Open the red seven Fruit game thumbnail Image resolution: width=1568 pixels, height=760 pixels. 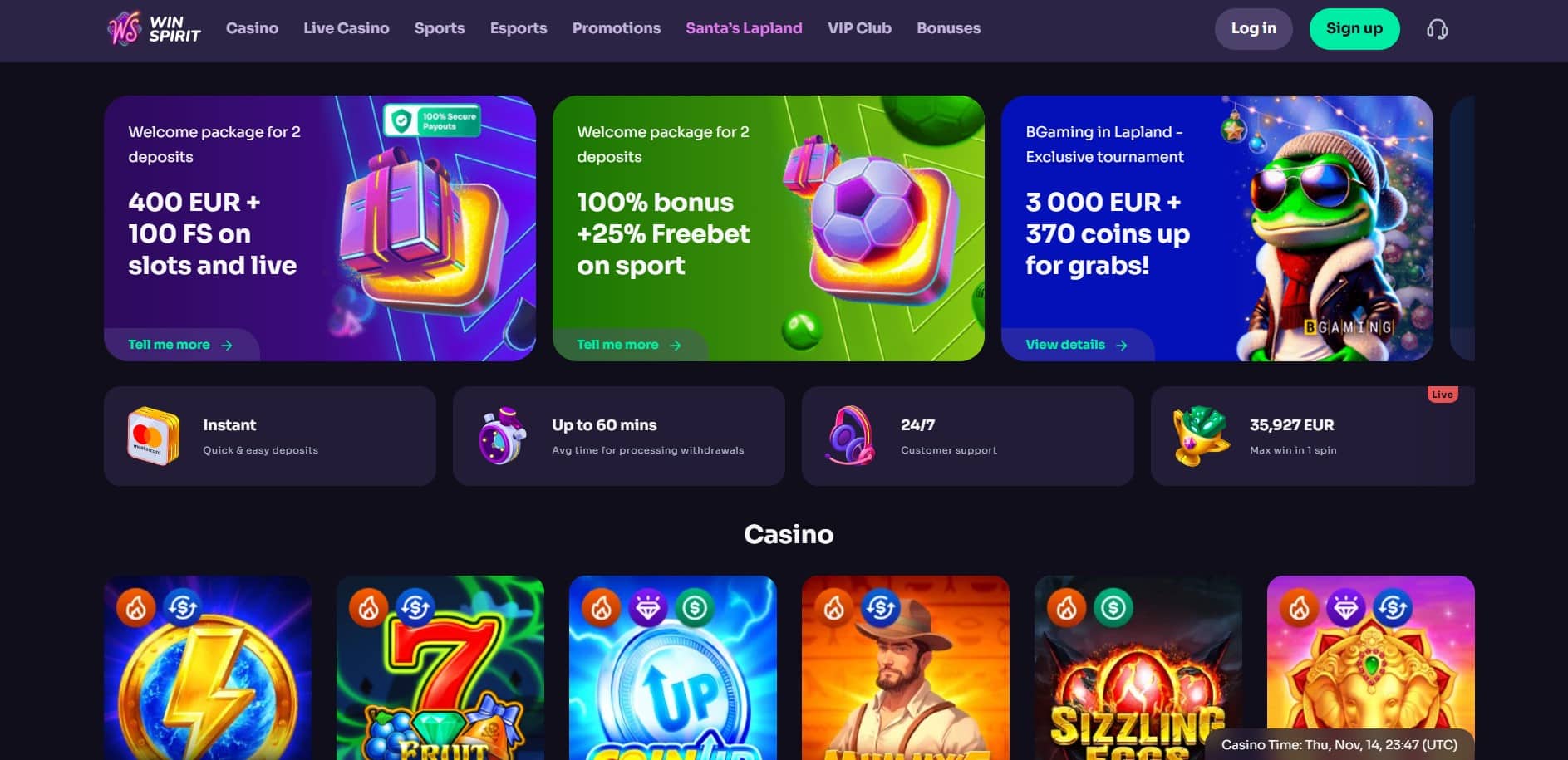(x=440, y=668)
